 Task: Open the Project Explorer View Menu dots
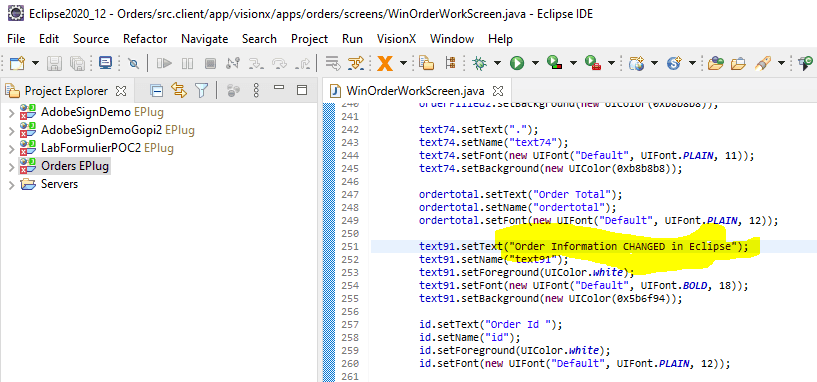pyautogui.click(x=256, y=91)
